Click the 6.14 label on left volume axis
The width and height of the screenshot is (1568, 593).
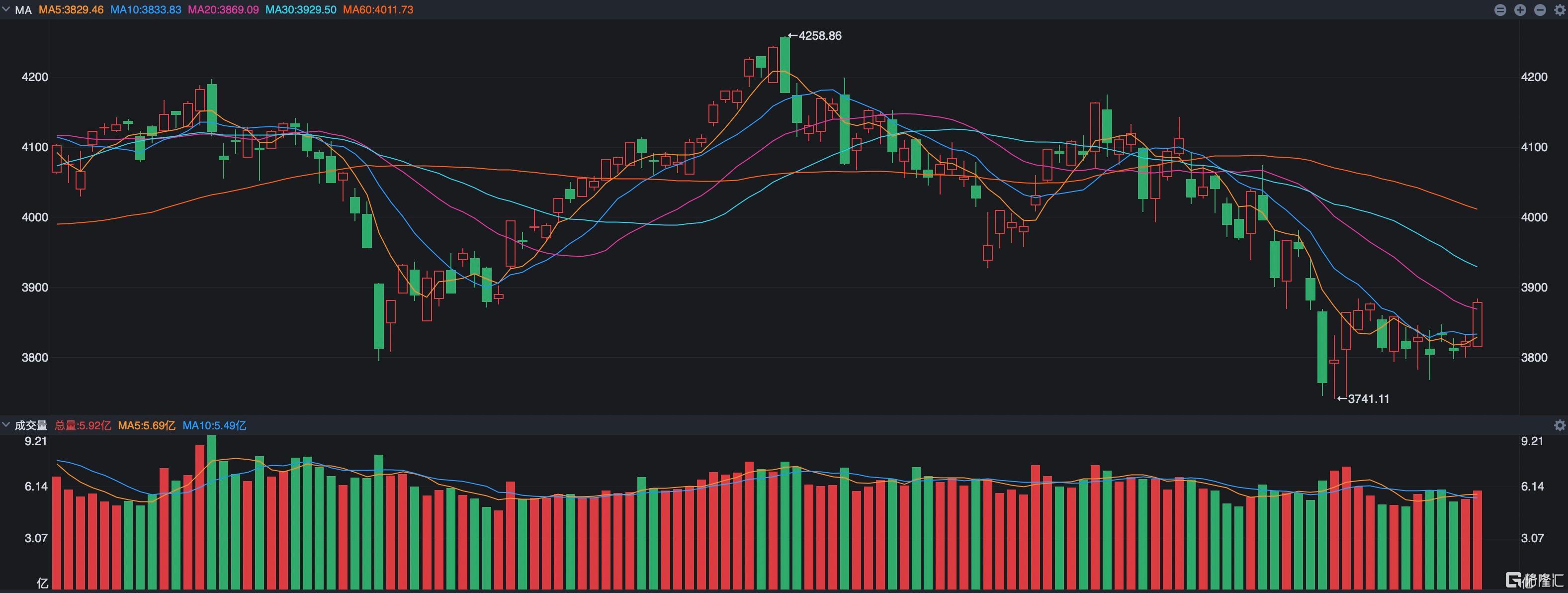(x=35, y=487)
